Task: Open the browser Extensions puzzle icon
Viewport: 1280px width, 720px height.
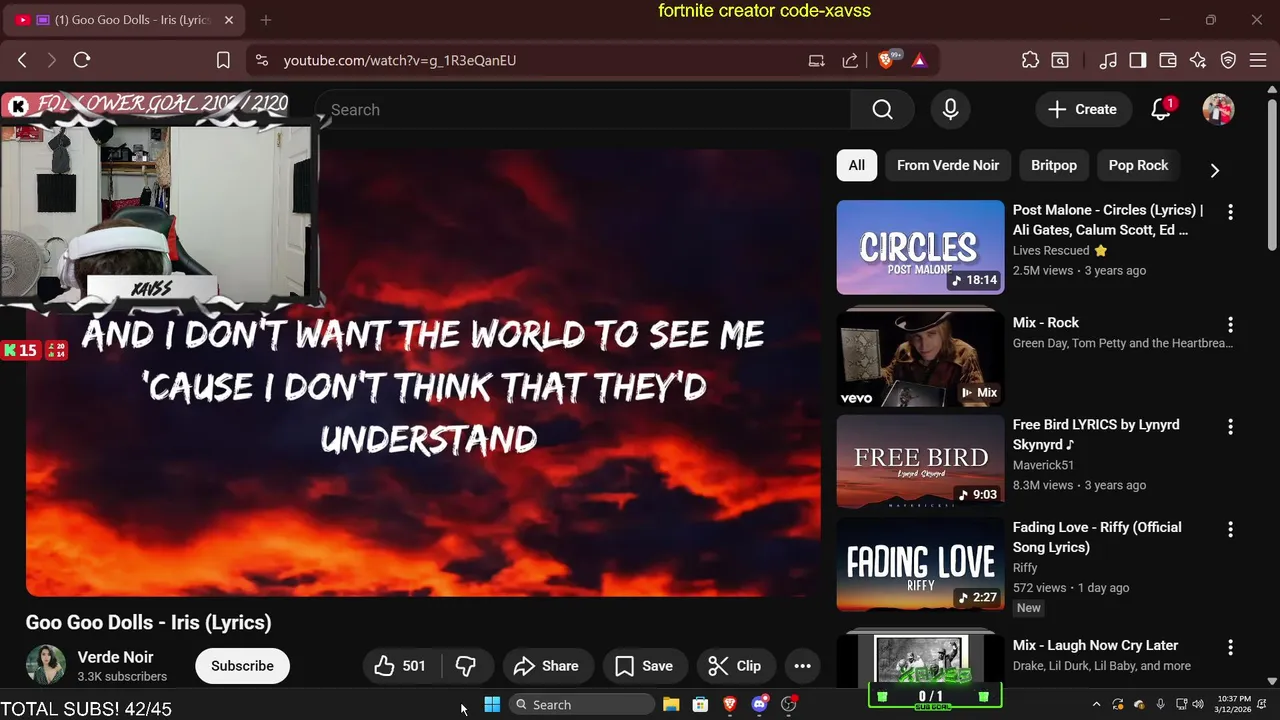Action: pos(1030,60)
